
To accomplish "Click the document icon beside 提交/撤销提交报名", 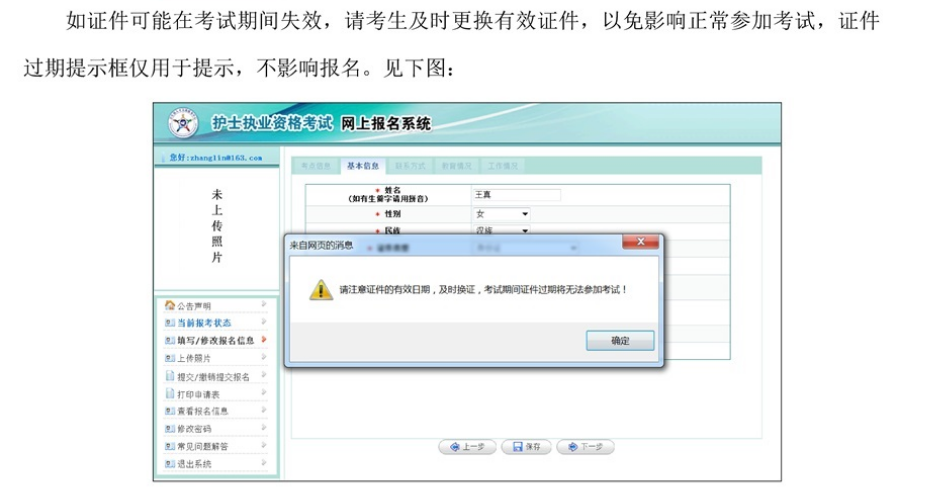I will [x=169, y=376].
